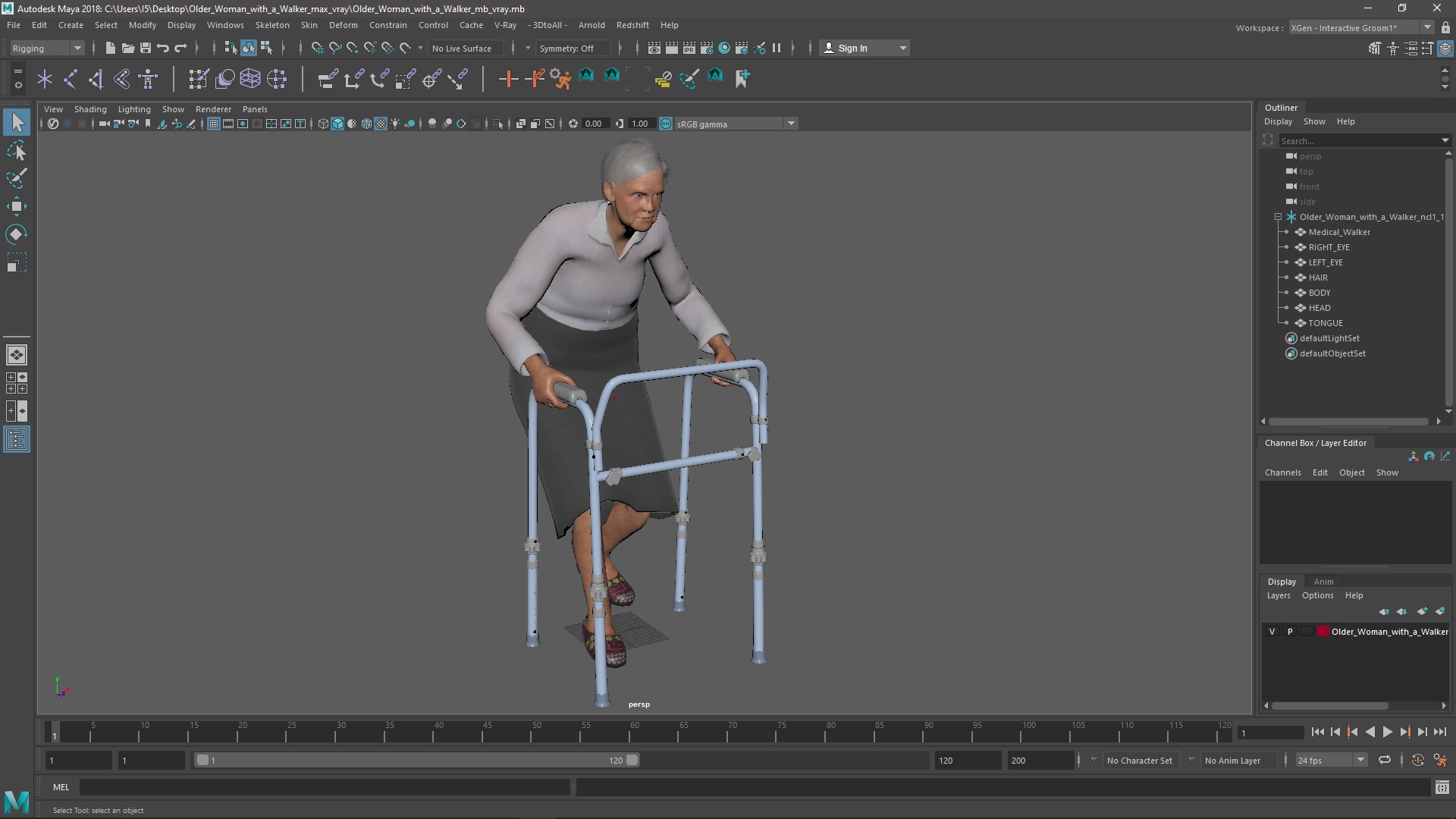Click layer color swatch of Older_Woman_with_a_Walker
The image size is (1456, 819).
[x=1323, y=631]
